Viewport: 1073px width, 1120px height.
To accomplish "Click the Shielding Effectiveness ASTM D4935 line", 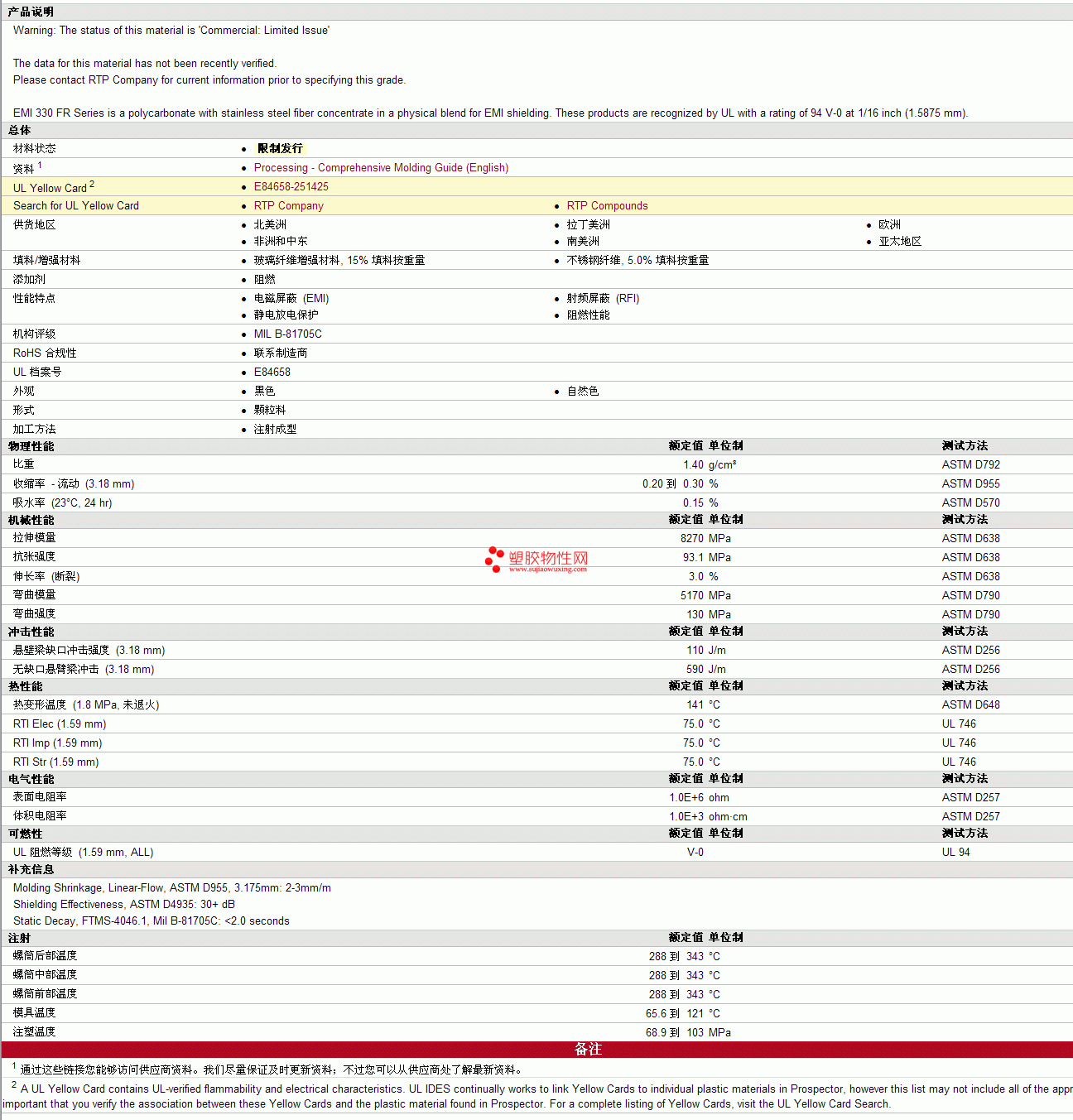I will 124,904.
